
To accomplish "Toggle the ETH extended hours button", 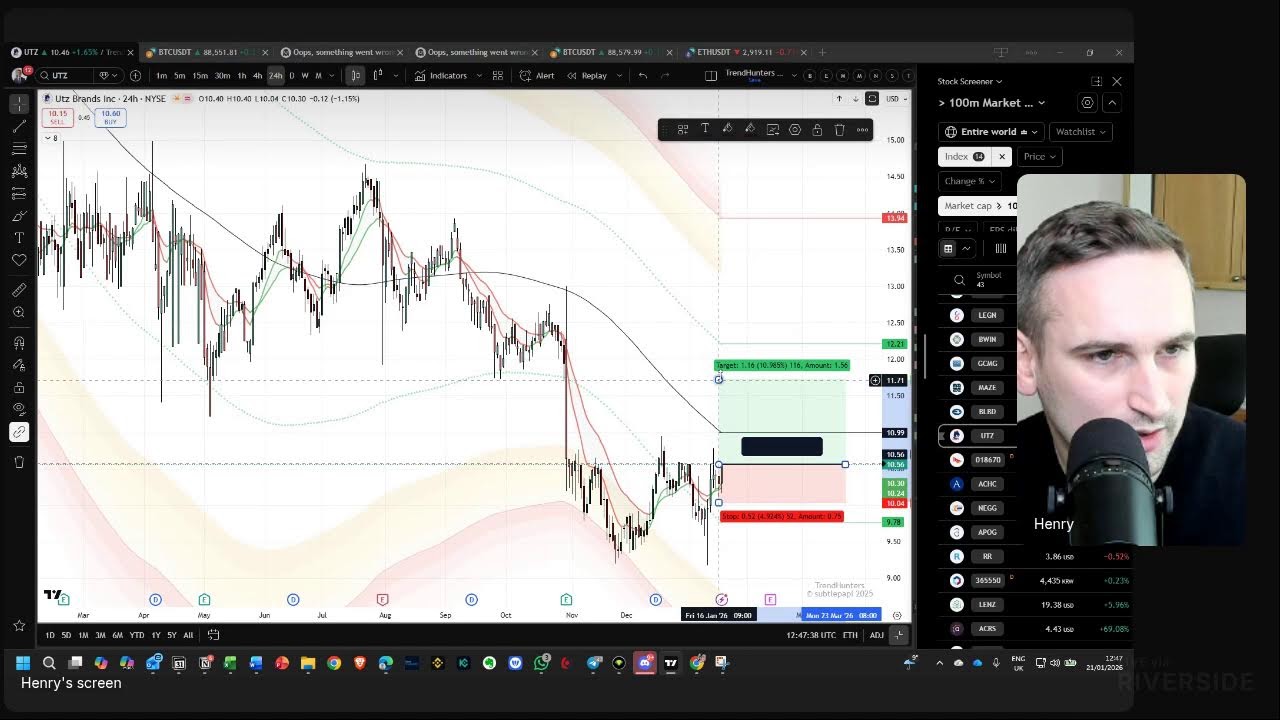I will (850, 635).
